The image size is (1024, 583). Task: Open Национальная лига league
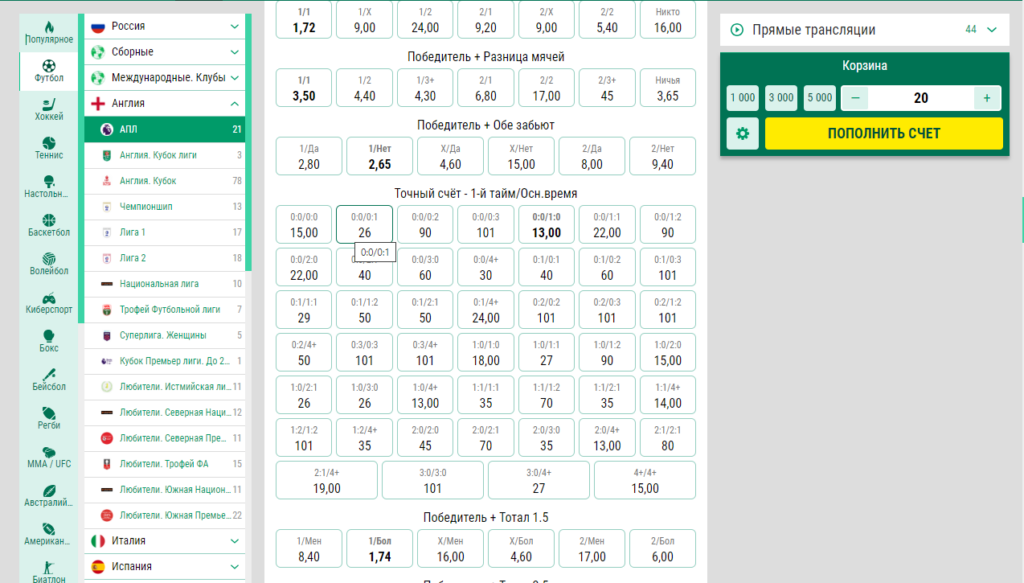point(165,283)
